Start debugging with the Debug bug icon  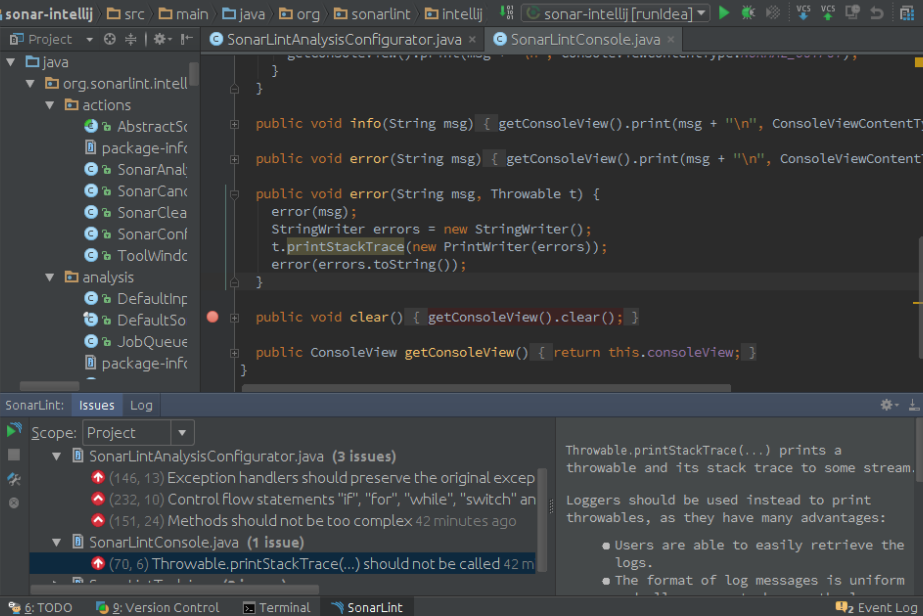click(749, 13)
